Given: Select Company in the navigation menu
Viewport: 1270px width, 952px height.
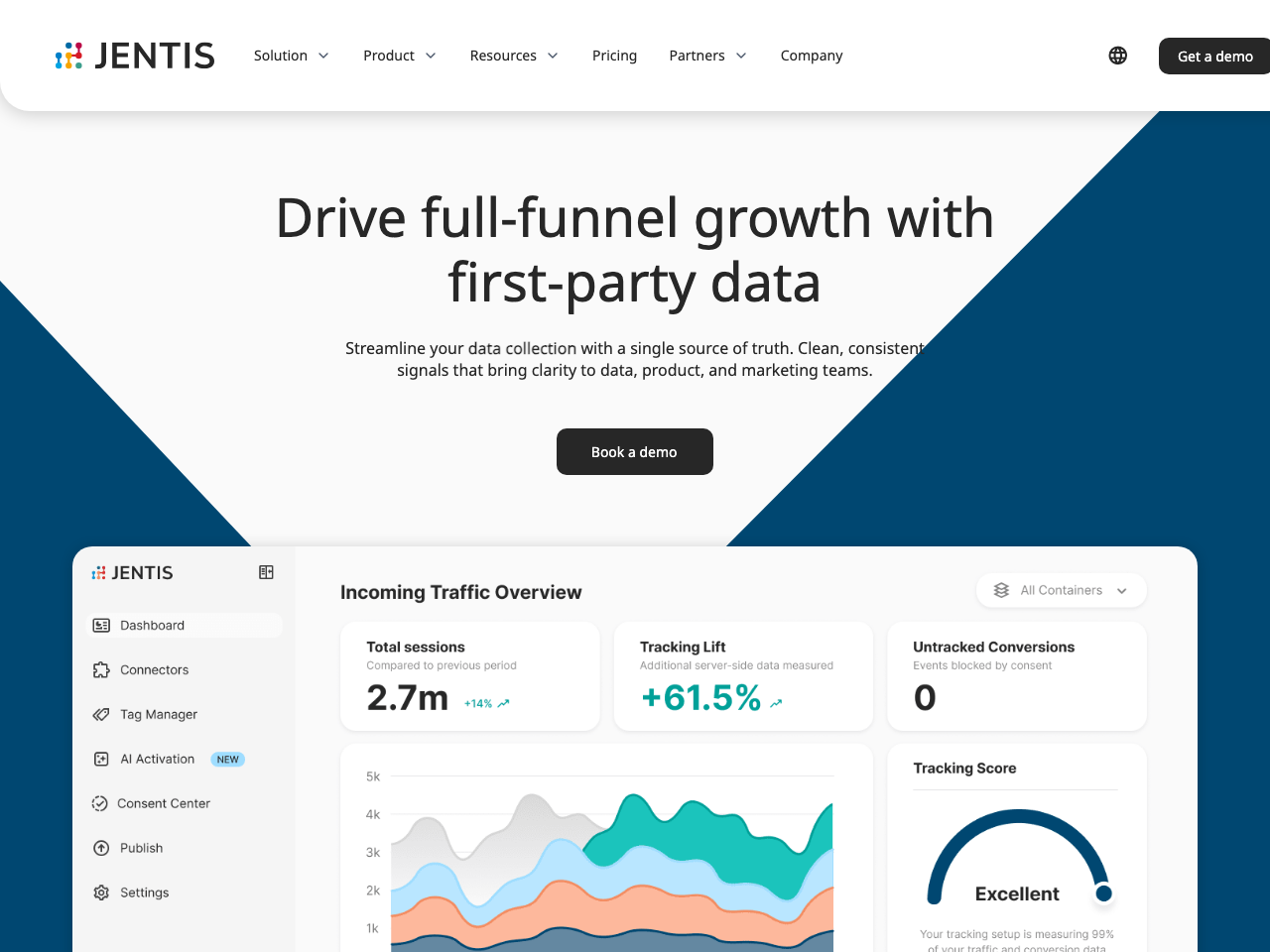Looking at the screenshot, I should pyautogui.click(x=811, y=56).
